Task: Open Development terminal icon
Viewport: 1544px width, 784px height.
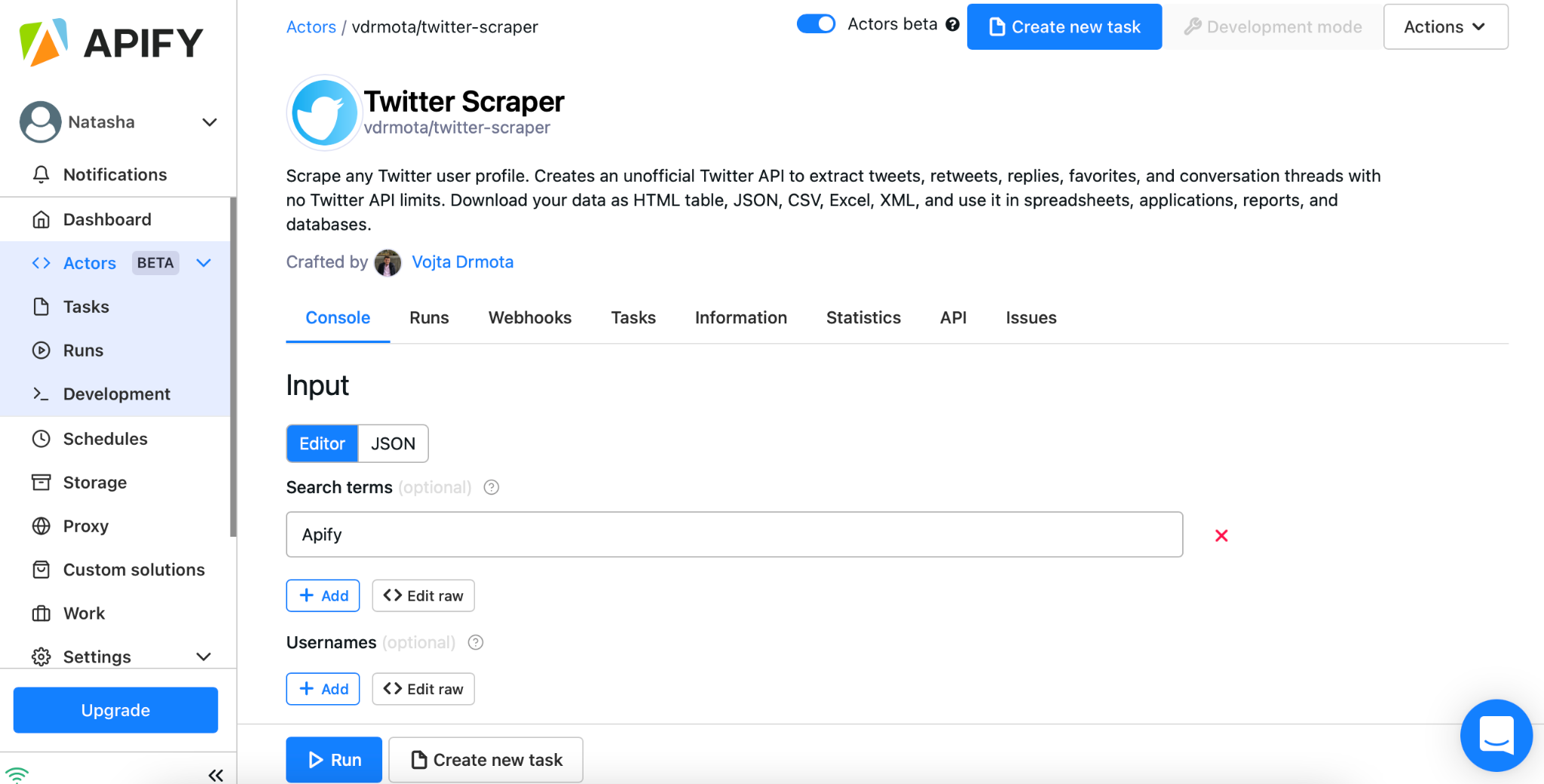Action: coord(41,394)
